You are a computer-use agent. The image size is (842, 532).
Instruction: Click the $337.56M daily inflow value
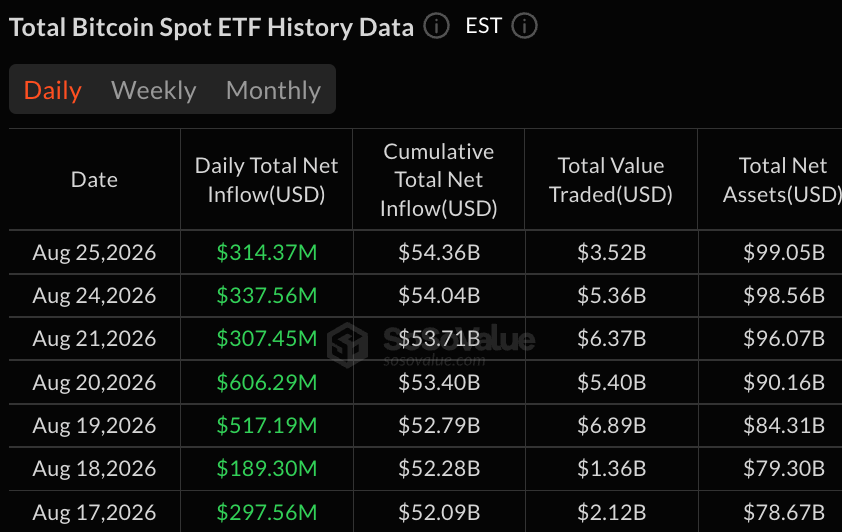(x=267, y=295)
